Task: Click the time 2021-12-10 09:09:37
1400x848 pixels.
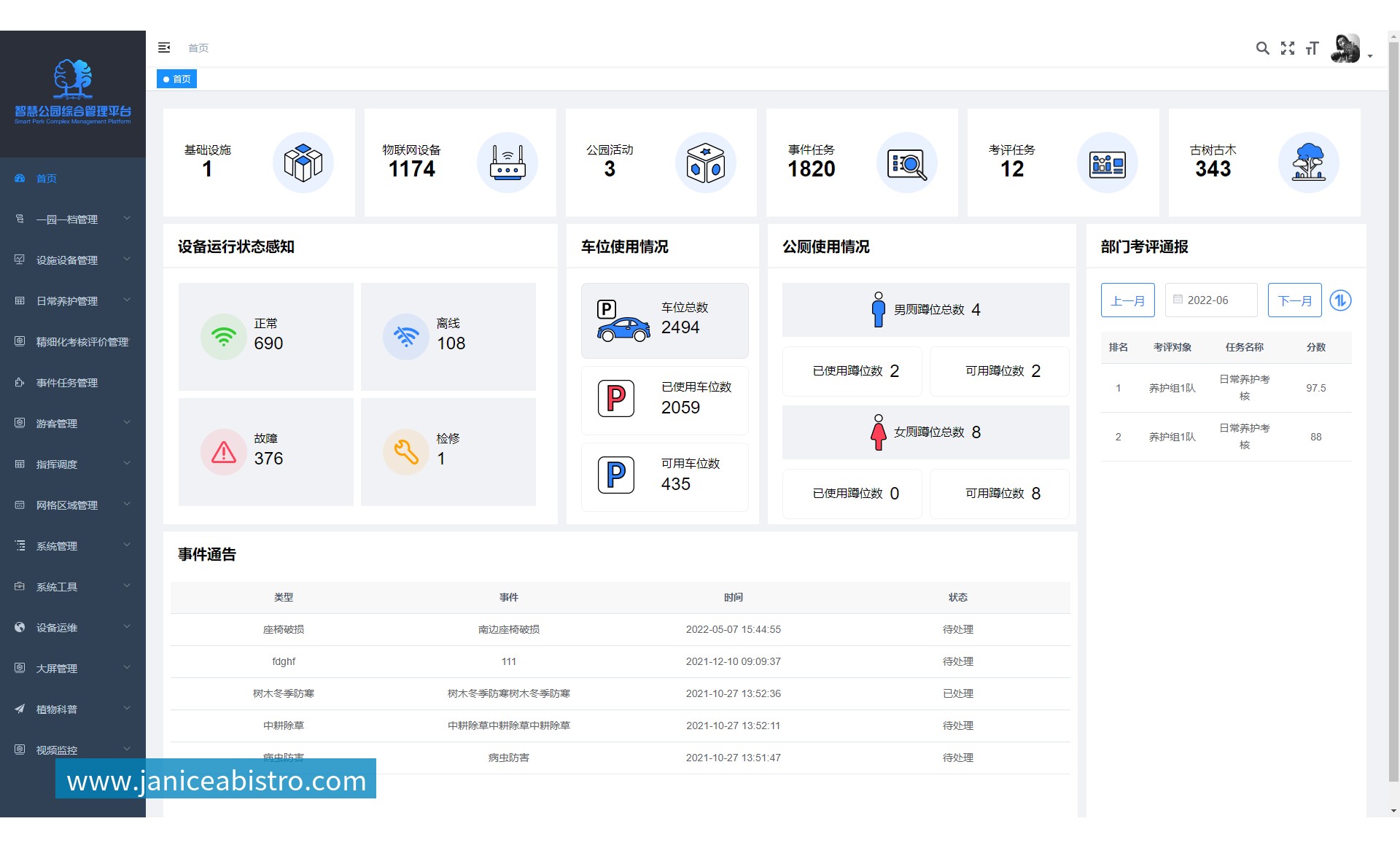Action: tap(734, 661)
